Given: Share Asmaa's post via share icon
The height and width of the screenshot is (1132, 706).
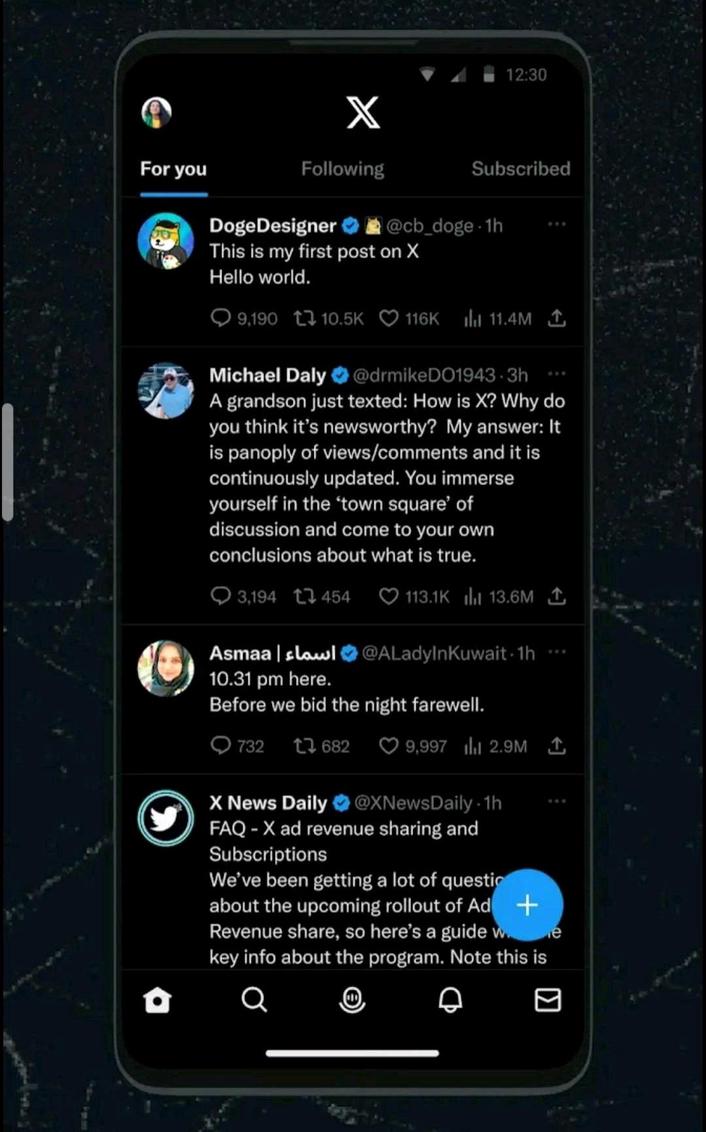Looking at the screenshot, I should pyautogui.click(x=557, y=746).
